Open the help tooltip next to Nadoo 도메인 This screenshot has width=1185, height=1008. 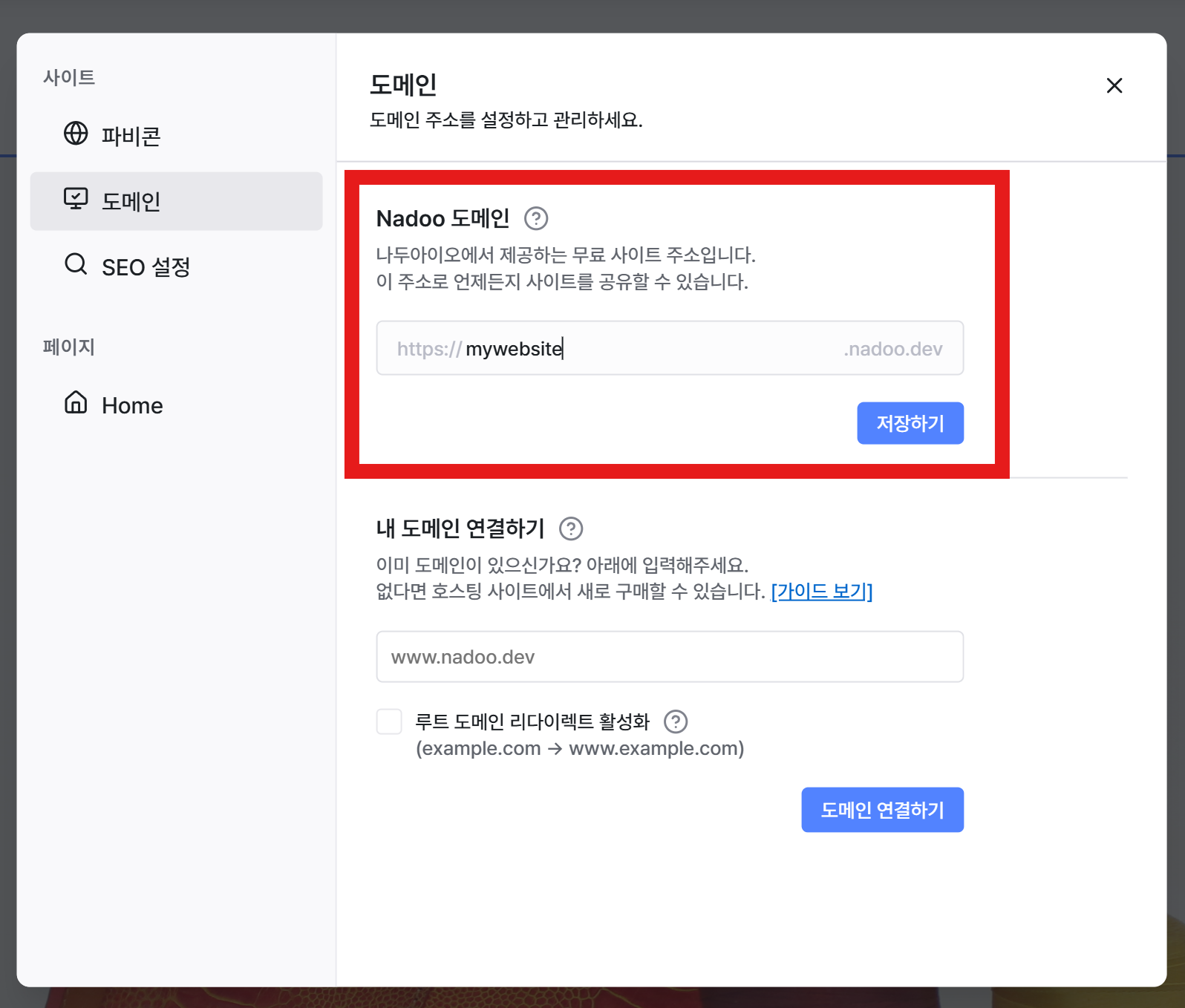click(x=536, y=218)
